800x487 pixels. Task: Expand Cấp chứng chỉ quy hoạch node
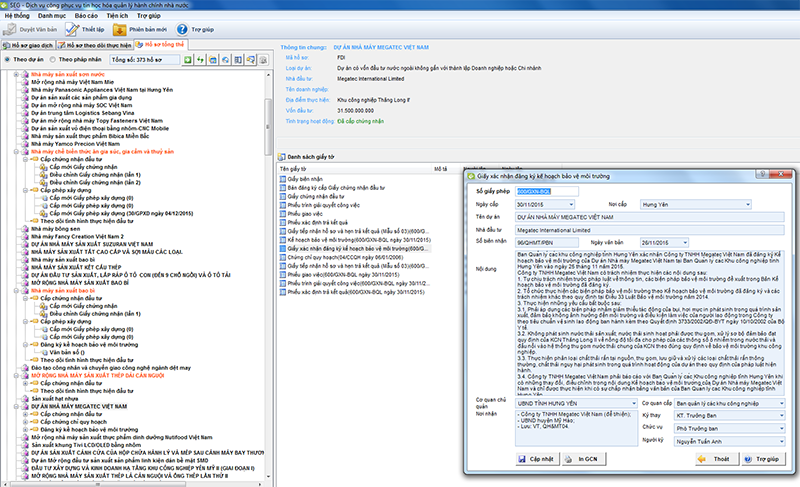pos(25,422)
